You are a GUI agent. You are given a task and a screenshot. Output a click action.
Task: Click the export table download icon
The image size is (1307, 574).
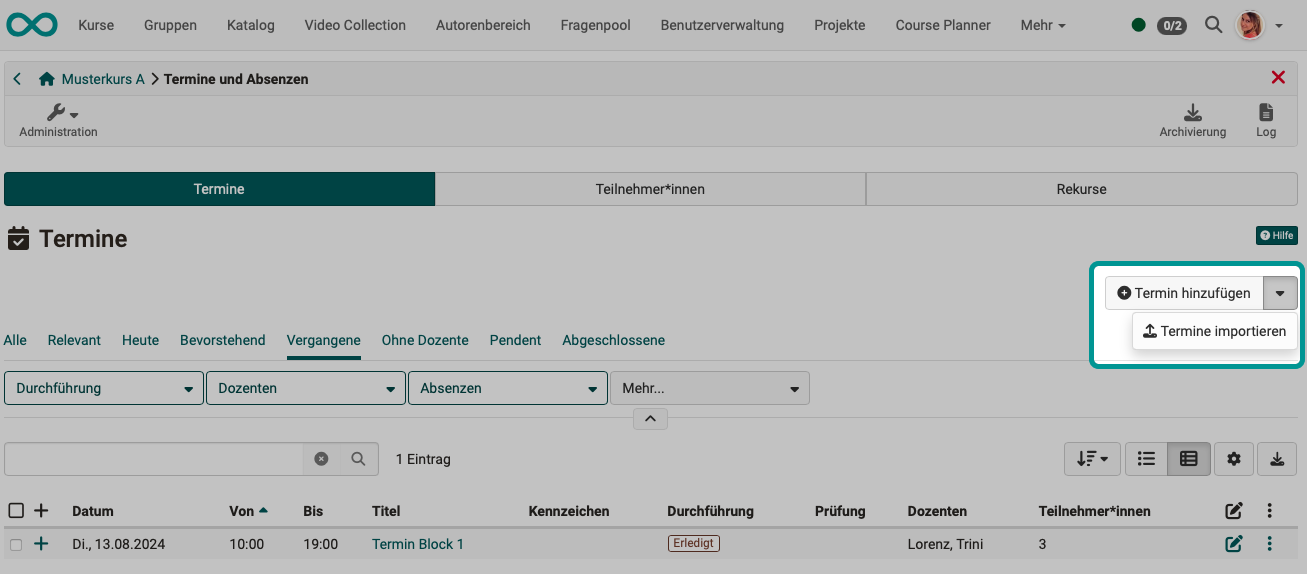[1276, 459]
